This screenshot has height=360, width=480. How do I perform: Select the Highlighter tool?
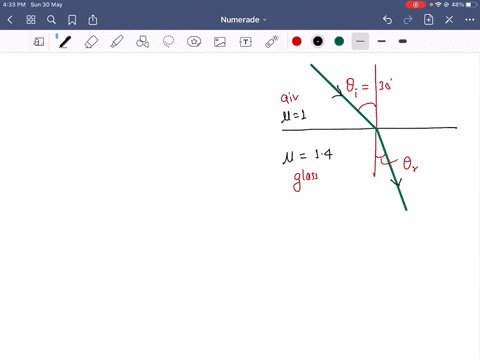pos(117,42)
